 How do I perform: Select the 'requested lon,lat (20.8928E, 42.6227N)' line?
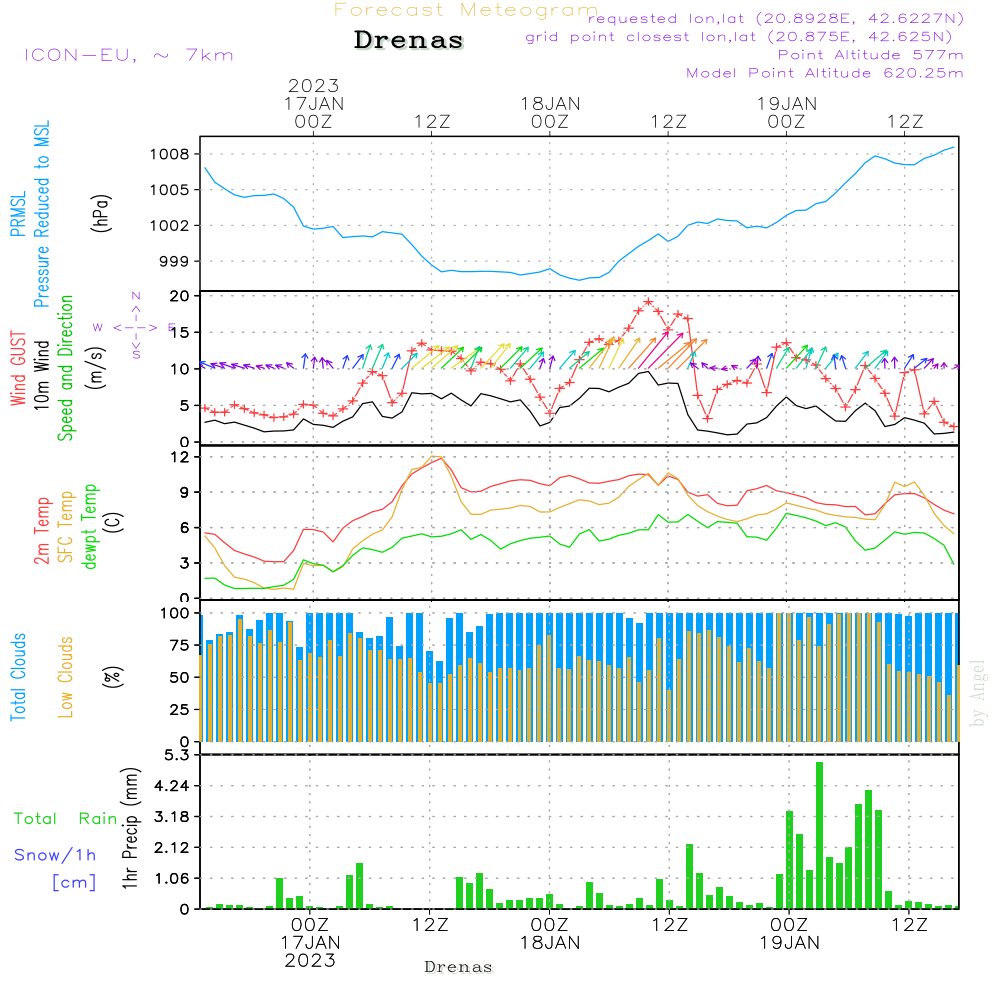tap(776, 18)
